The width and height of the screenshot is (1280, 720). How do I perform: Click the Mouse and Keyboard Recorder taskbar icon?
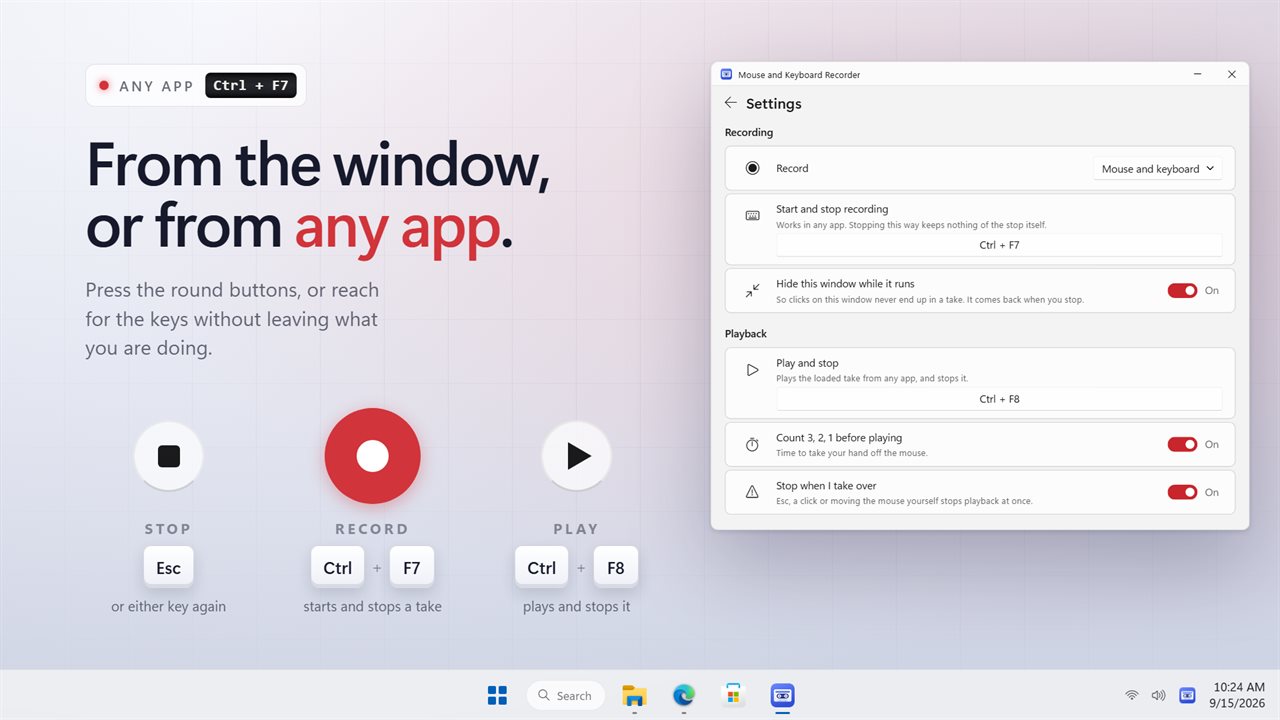click(783, 695)
